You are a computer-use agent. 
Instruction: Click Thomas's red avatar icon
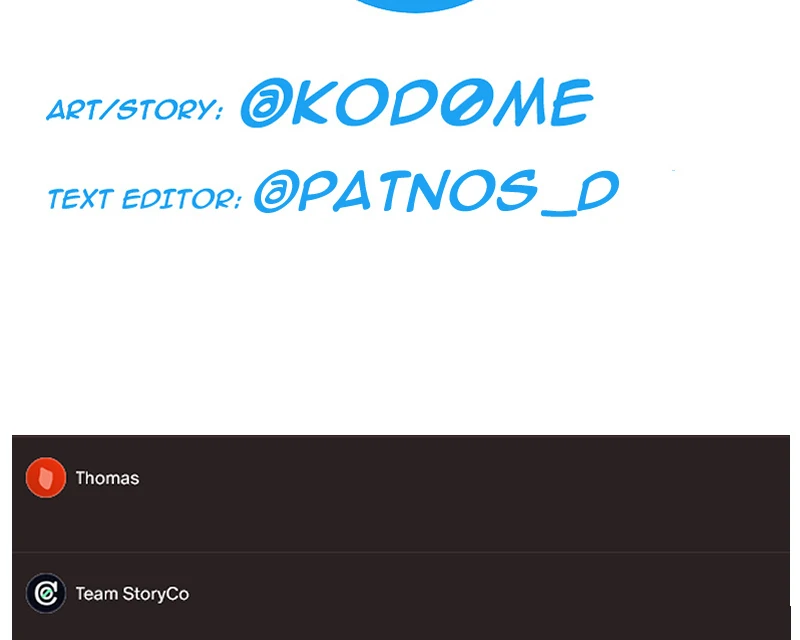coord(46,477)
